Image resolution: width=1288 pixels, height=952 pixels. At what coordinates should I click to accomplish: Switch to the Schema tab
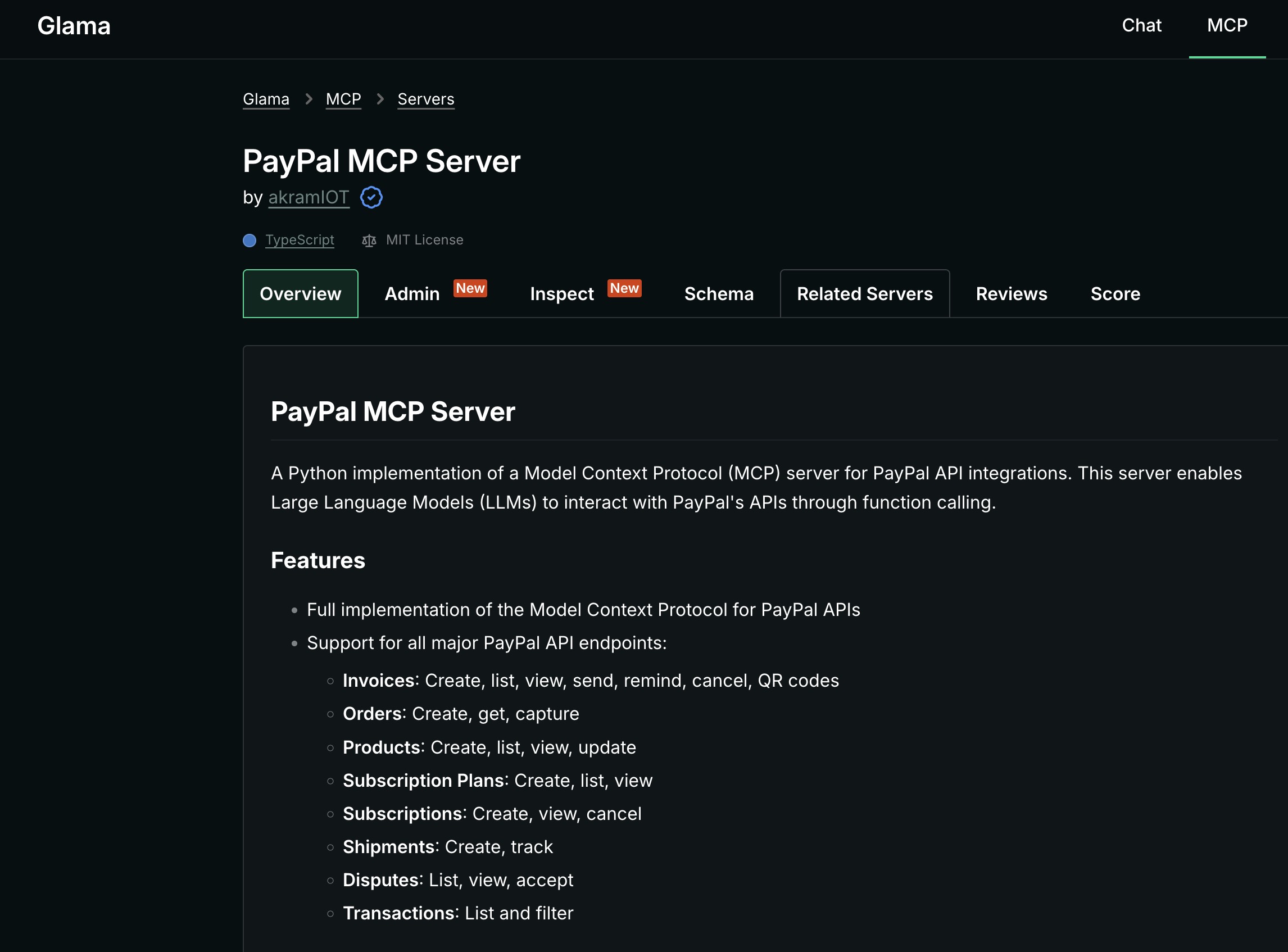pos(719,293)
